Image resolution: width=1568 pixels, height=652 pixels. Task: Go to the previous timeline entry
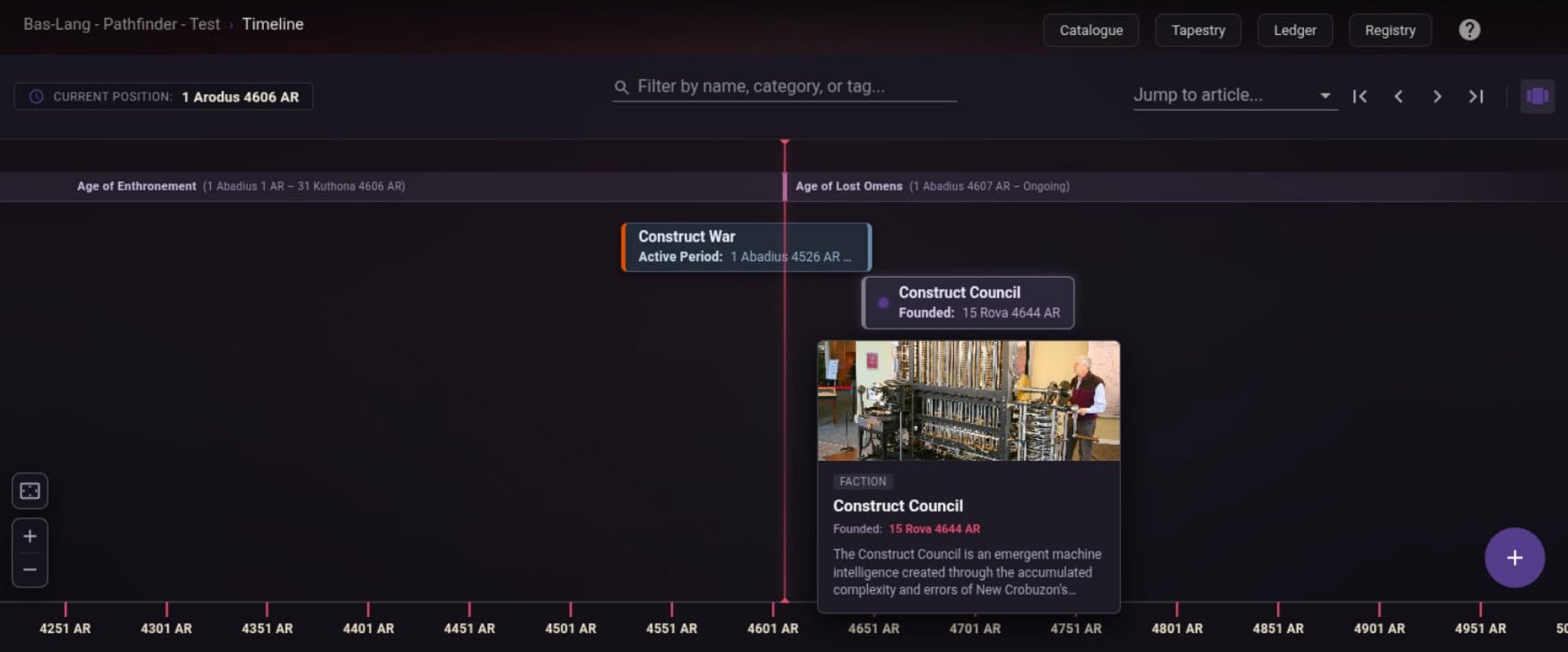(1398, 96)
